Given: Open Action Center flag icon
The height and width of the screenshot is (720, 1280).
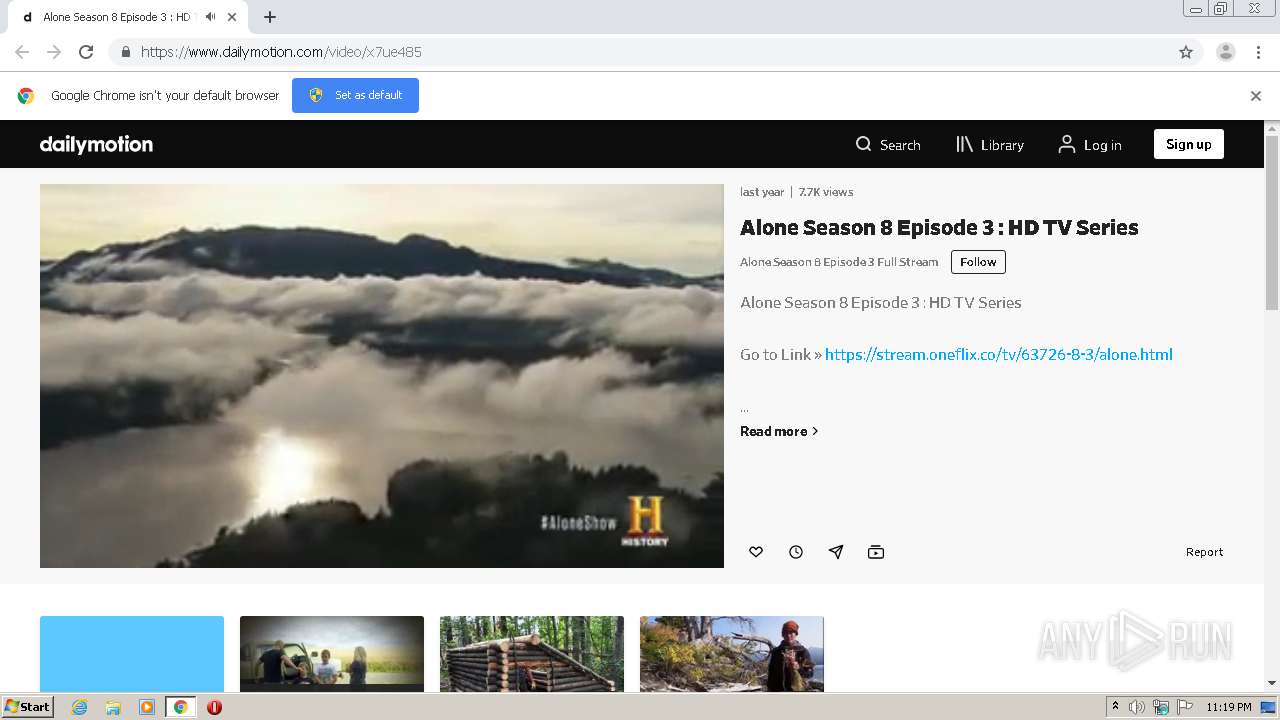Looking at the screenshot, I should click(x=1185, y=707).
